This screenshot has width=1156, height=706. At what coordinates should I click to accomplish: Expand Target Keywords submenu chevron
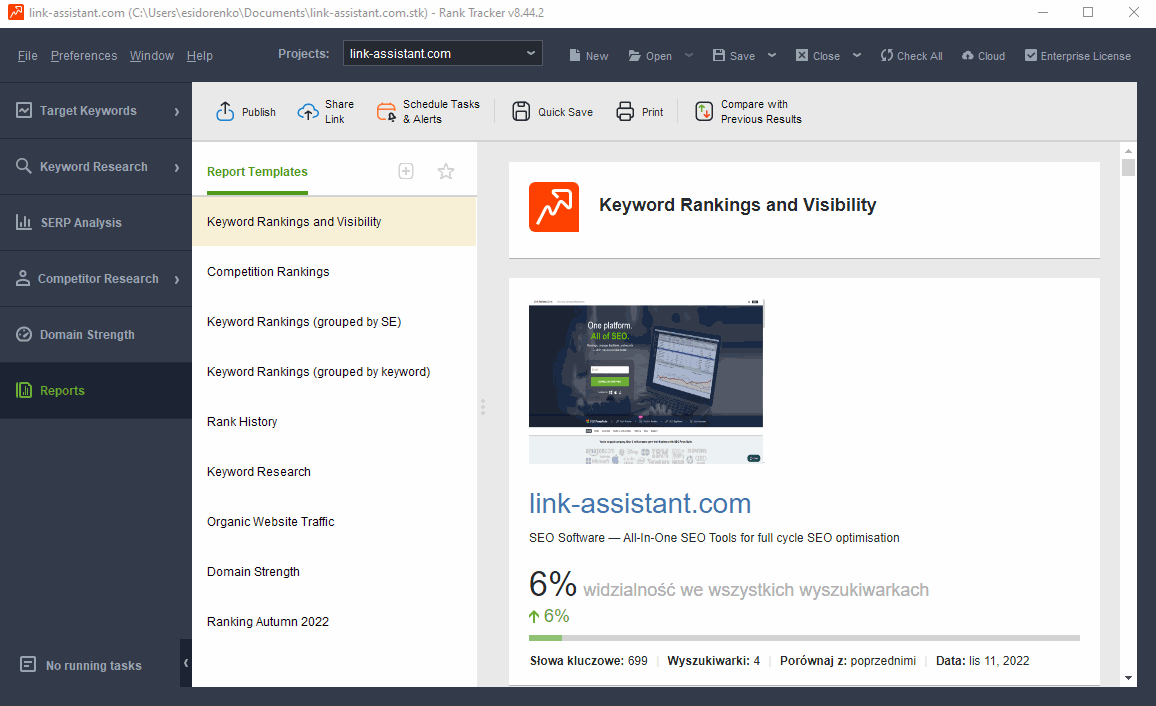[177, 111]
